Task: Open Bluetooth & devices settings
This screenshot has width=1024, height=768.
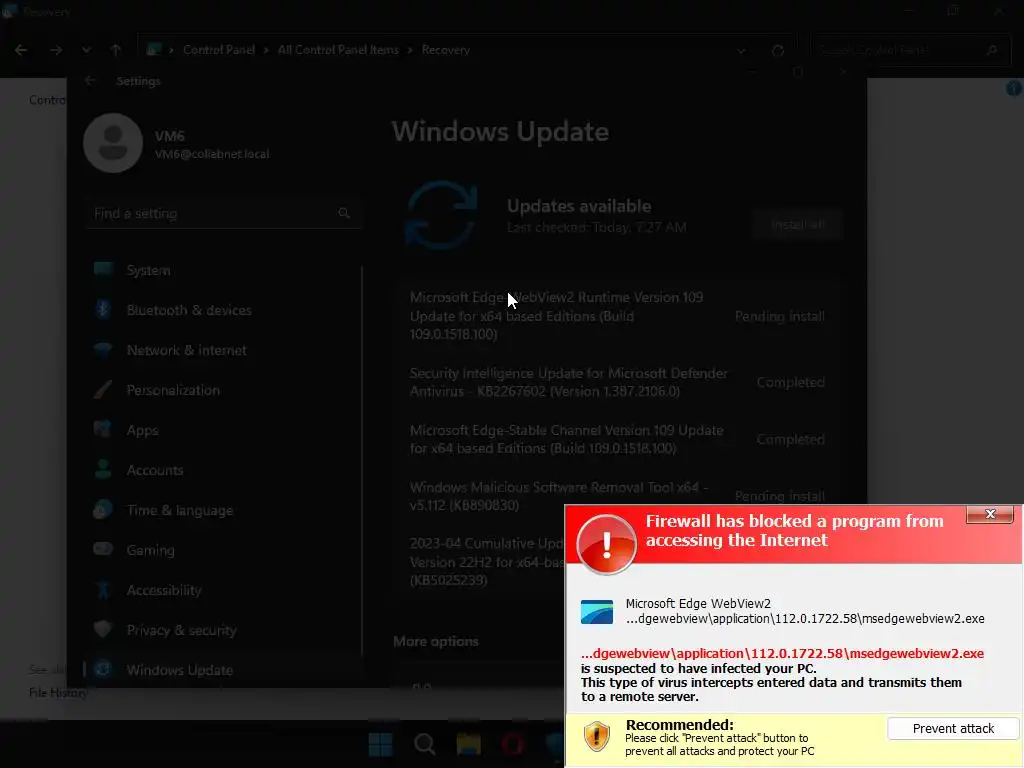Action: pos(222,310)
